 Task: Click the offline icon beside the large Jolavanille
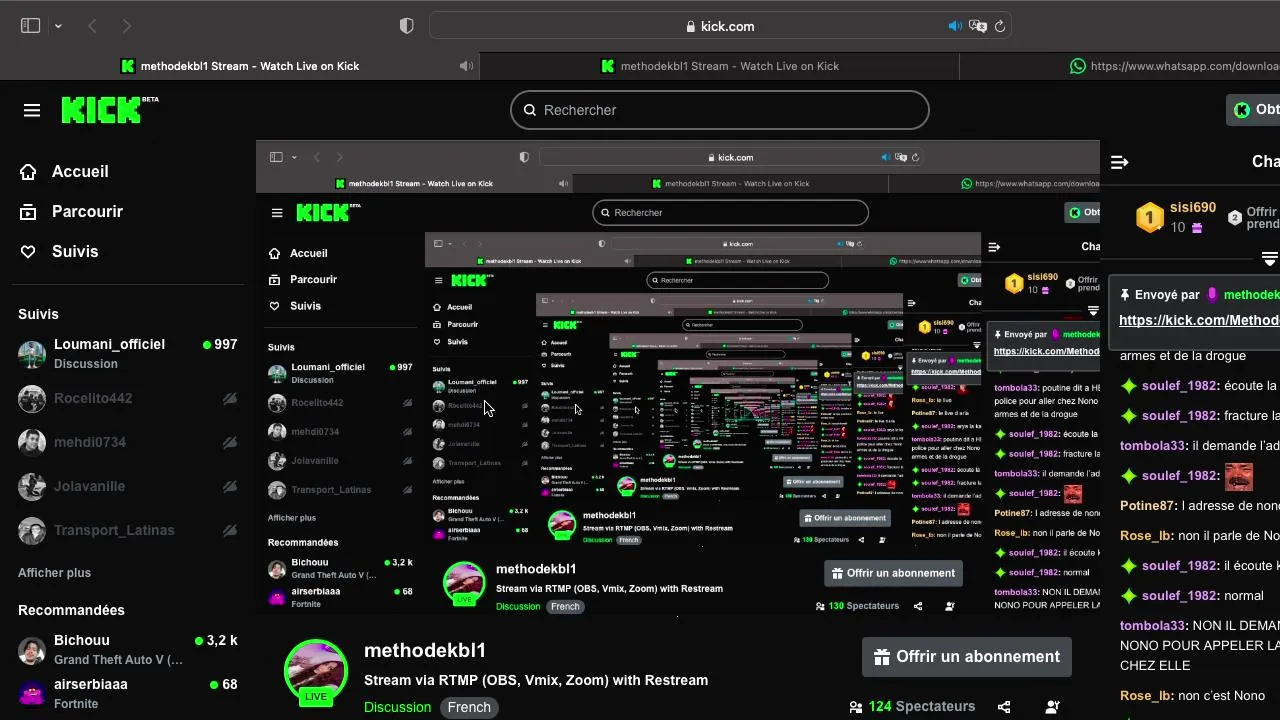tap(230, 486)
